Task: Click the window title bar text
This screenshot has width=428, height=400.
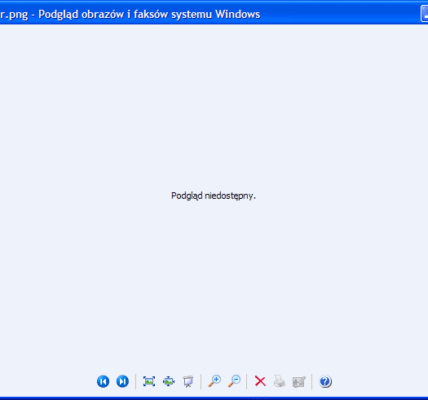Action: click(130, 15)
